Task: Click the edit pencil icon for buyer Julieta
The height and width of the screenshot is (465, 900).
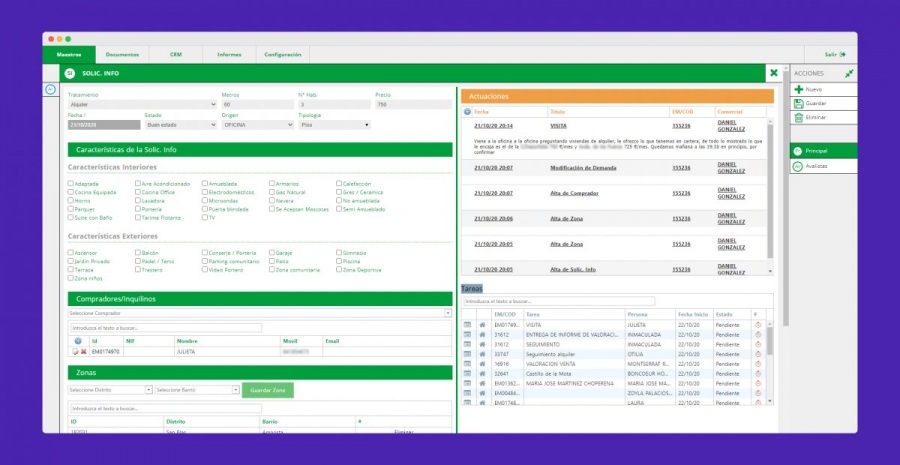Action: (74, 351)
